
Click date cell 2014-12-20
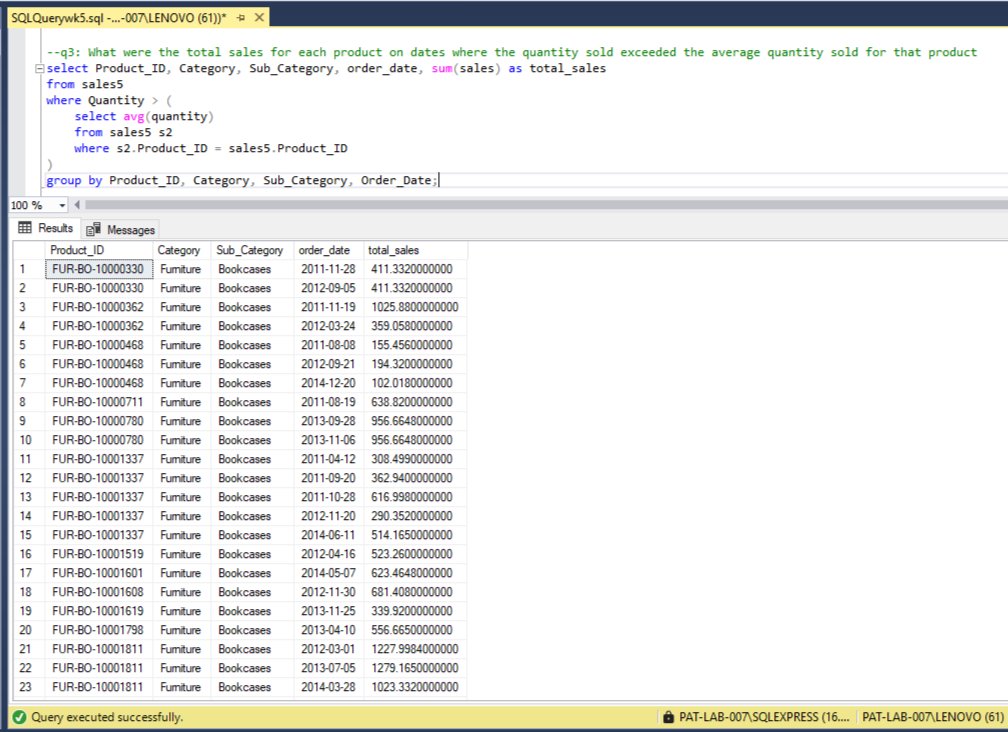[x=328, y=383]
